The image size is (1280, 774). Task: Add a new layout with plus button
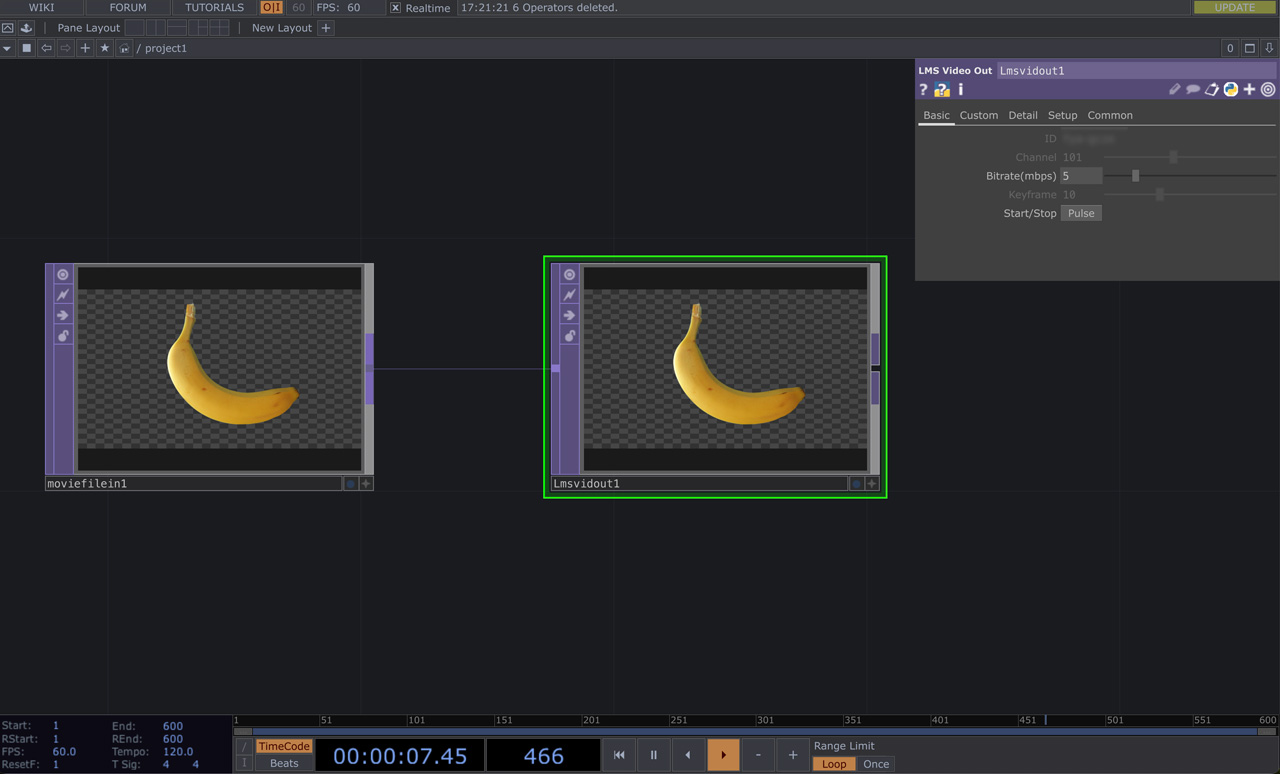[x=326, y=28]
